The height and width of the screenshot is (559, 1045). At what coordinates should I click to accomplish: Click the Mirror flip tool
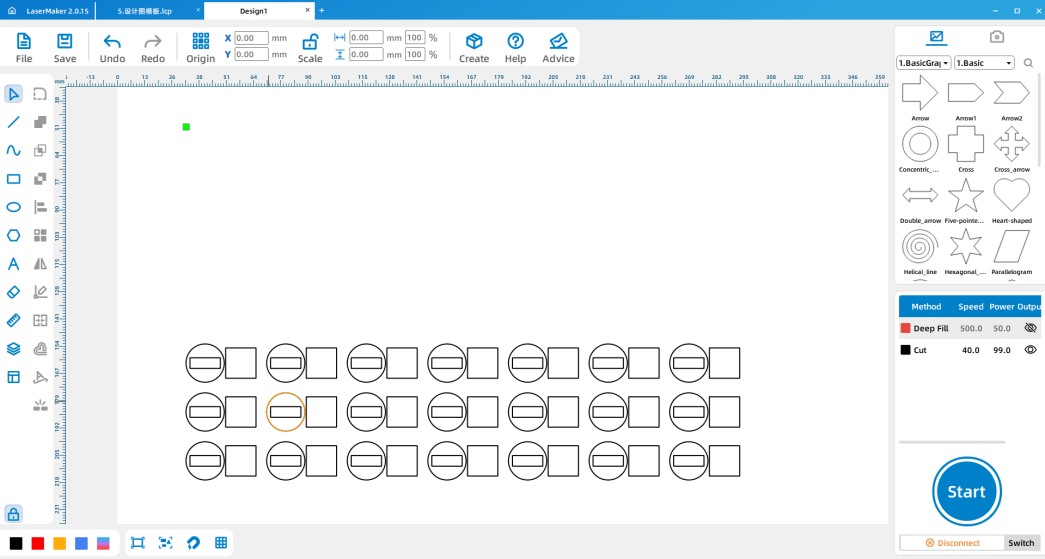[x=40, y=264]
